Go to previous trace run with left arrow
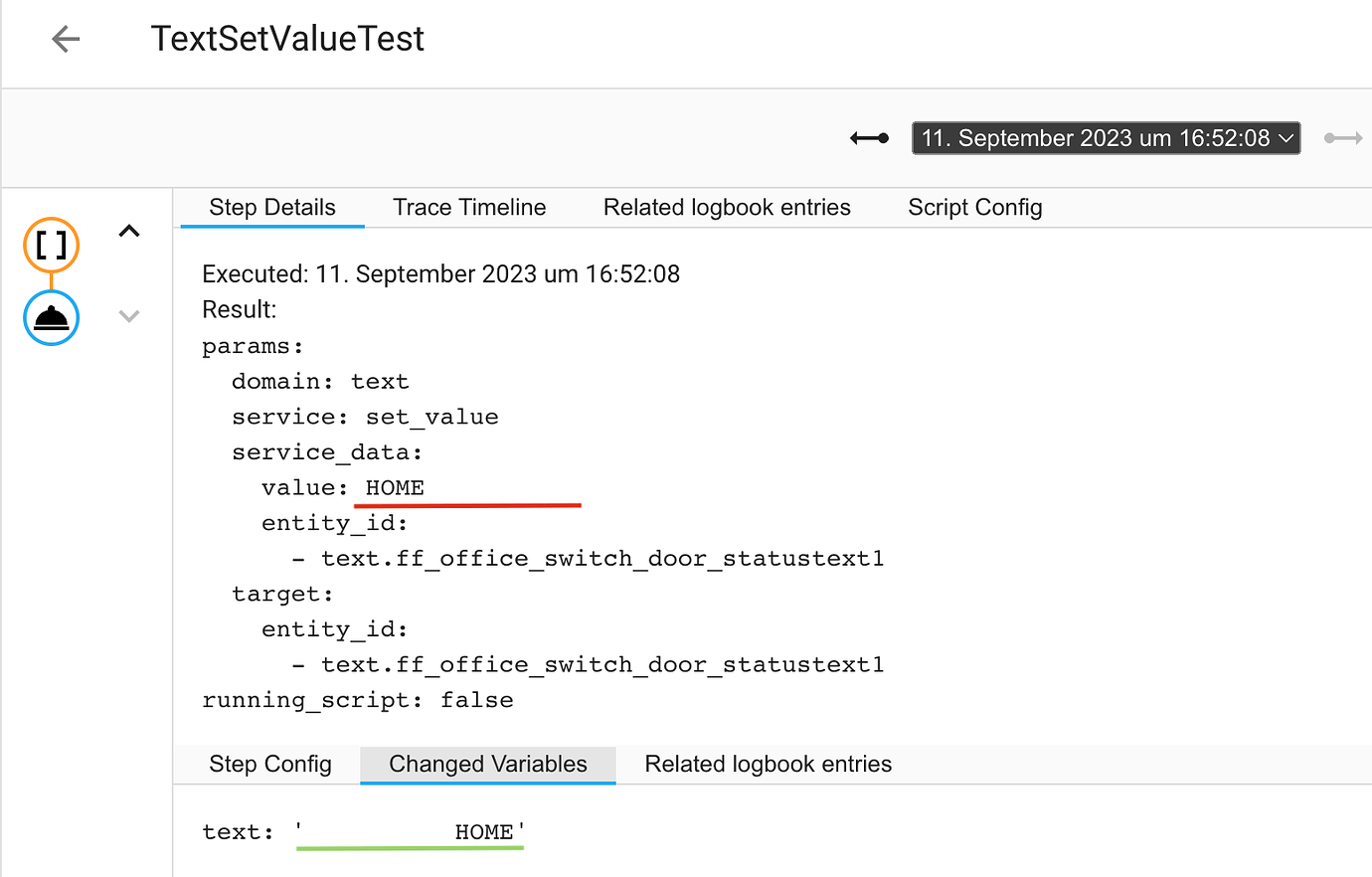Image resolution: width=1372 pixels, height=877 pixels. 867,138
